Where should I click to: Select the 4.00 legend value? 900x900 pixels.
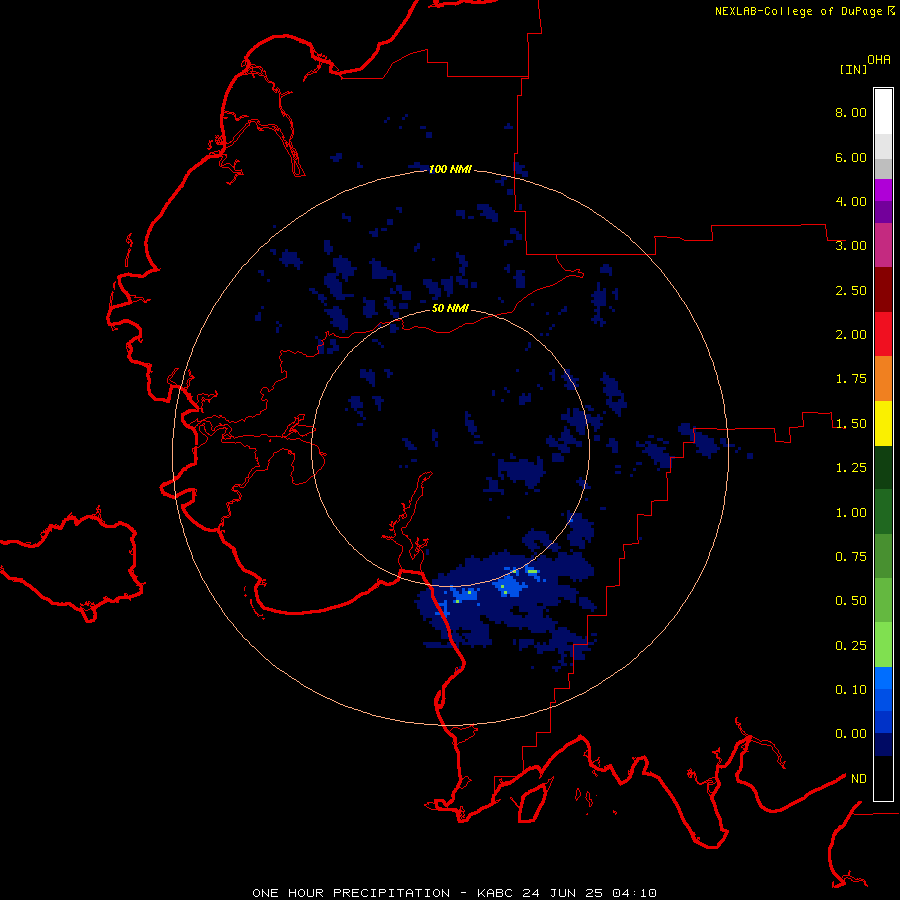[851, 201]
